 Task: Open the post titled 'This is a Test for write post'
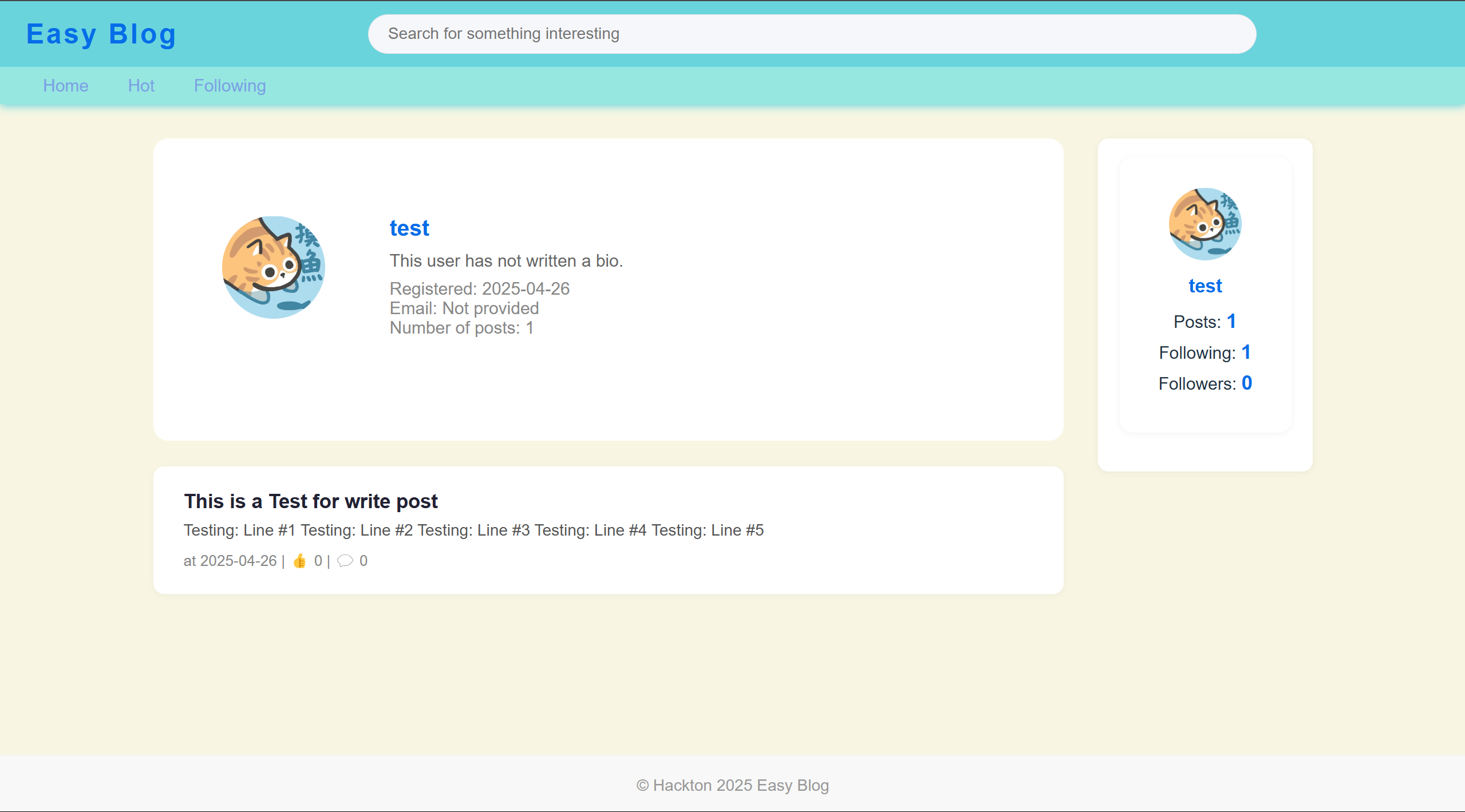click(x=311, y=501)
